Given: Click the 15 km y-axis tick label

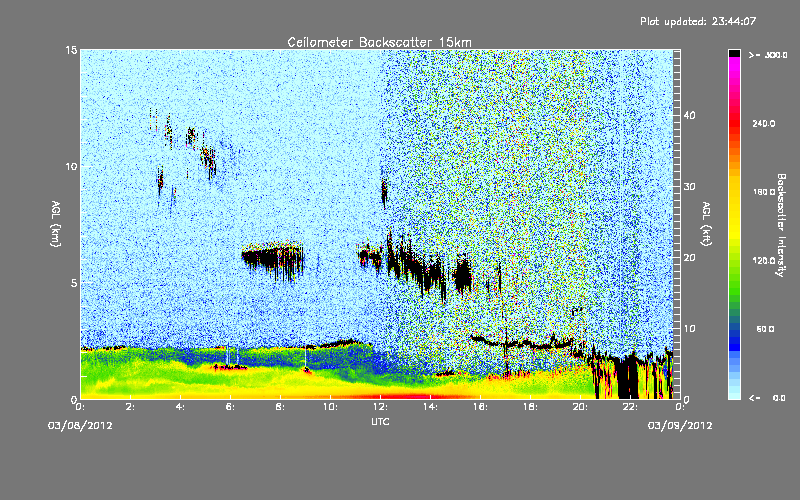Looking at the screenshot, I should coord(71,50).
